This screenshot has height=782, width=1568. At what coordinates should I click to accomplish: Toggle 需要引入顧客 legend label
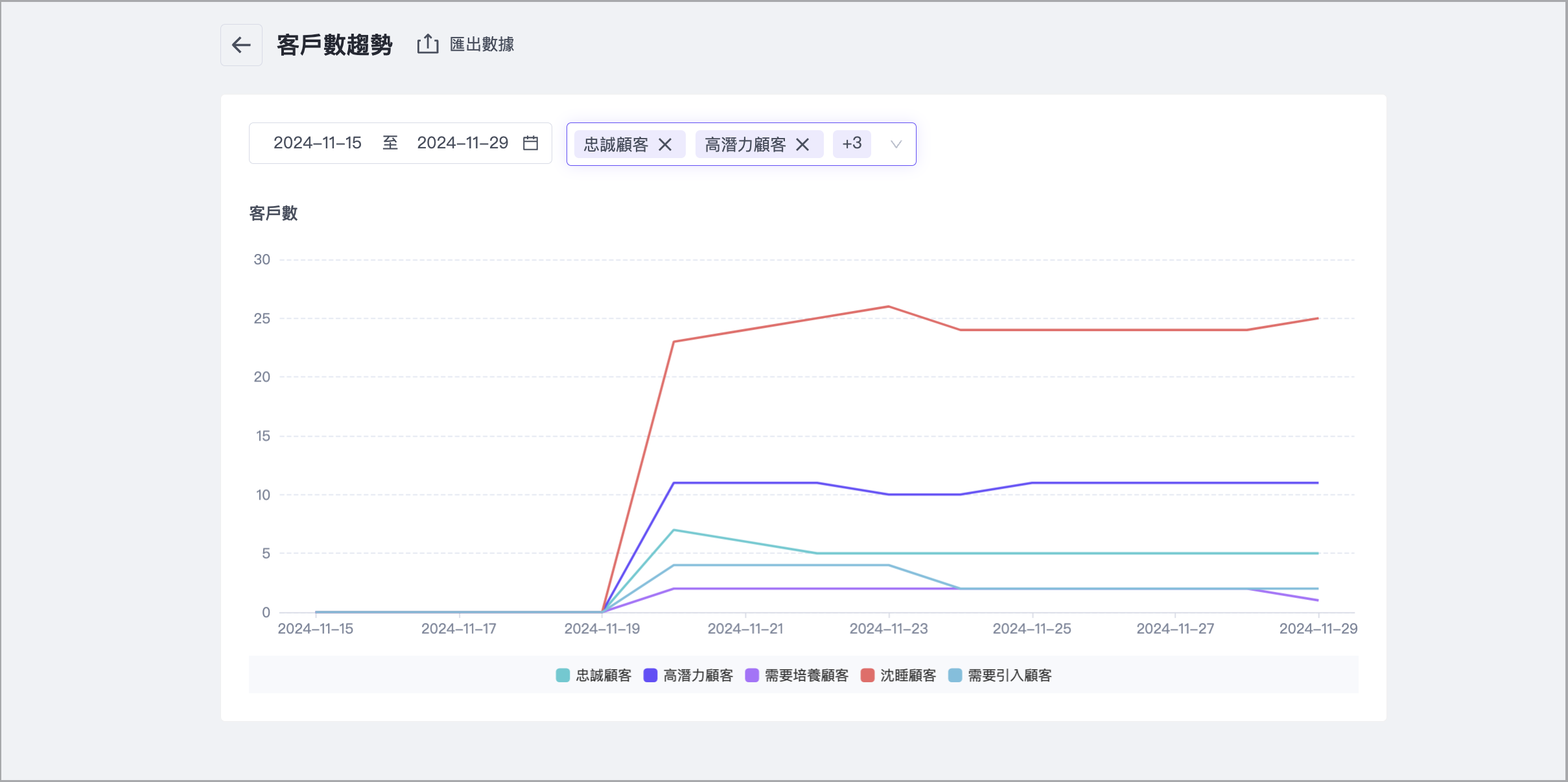click(1009, 676)
